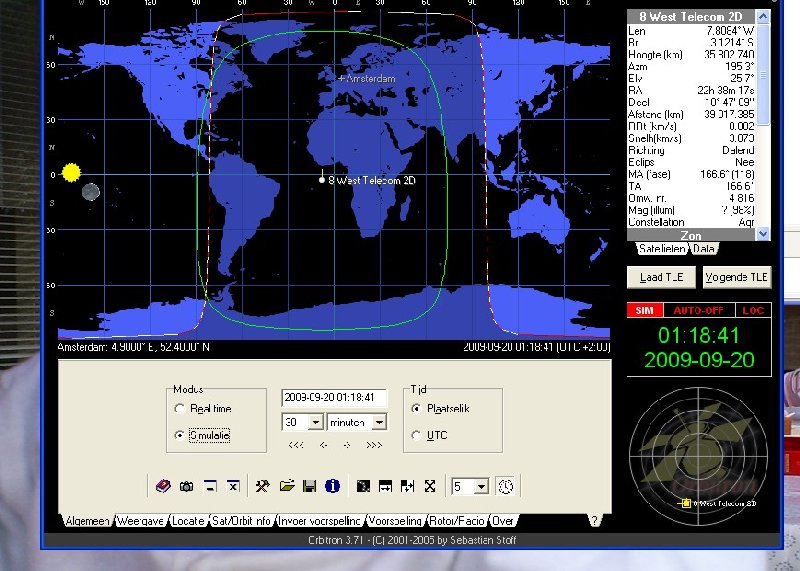The image size is (800, 571).
Task: Click the question mark help tab
Action: coord(594,520)
